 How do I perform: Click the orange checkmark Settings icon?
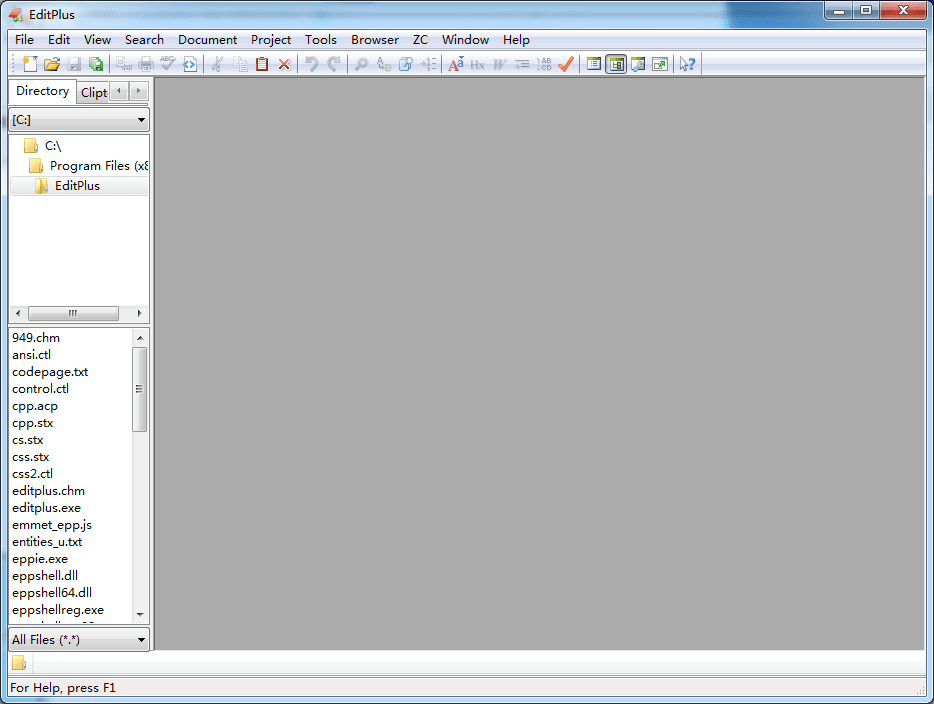coord(566,64)
